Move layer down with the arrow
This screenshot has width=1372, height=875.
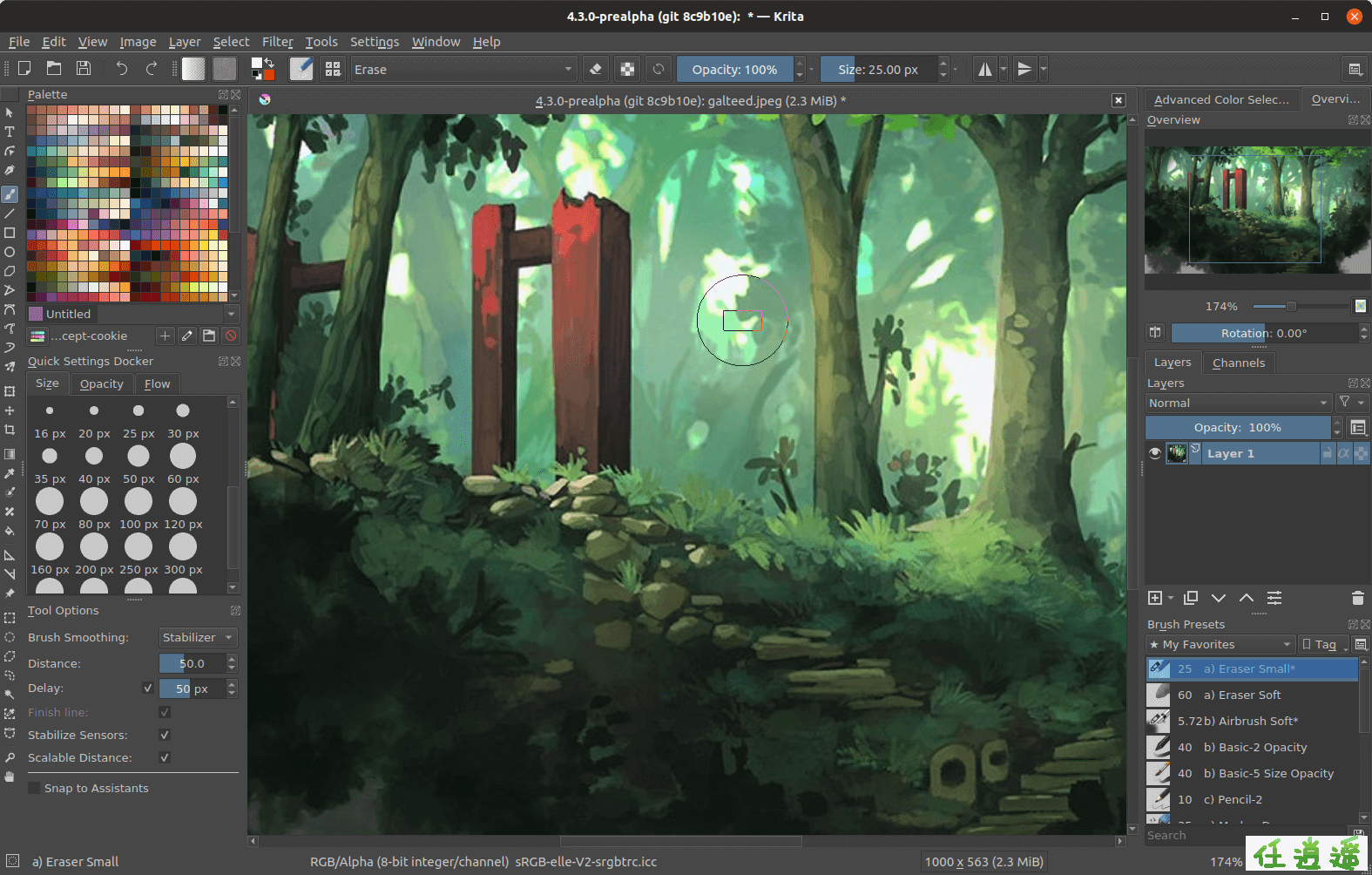click(1219, 598)
